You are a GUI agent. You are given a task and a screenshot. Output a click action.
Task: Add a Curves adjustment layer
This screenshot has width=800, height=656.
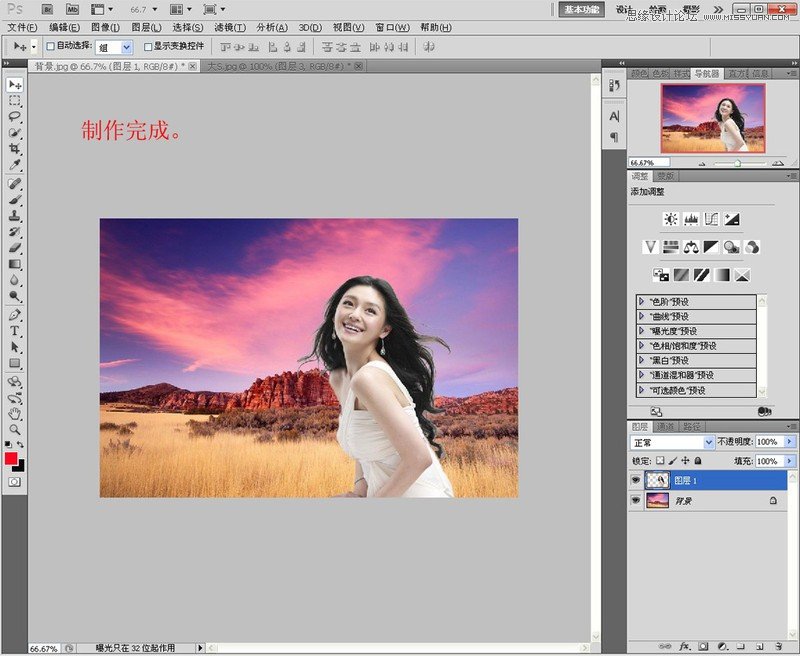711,218
